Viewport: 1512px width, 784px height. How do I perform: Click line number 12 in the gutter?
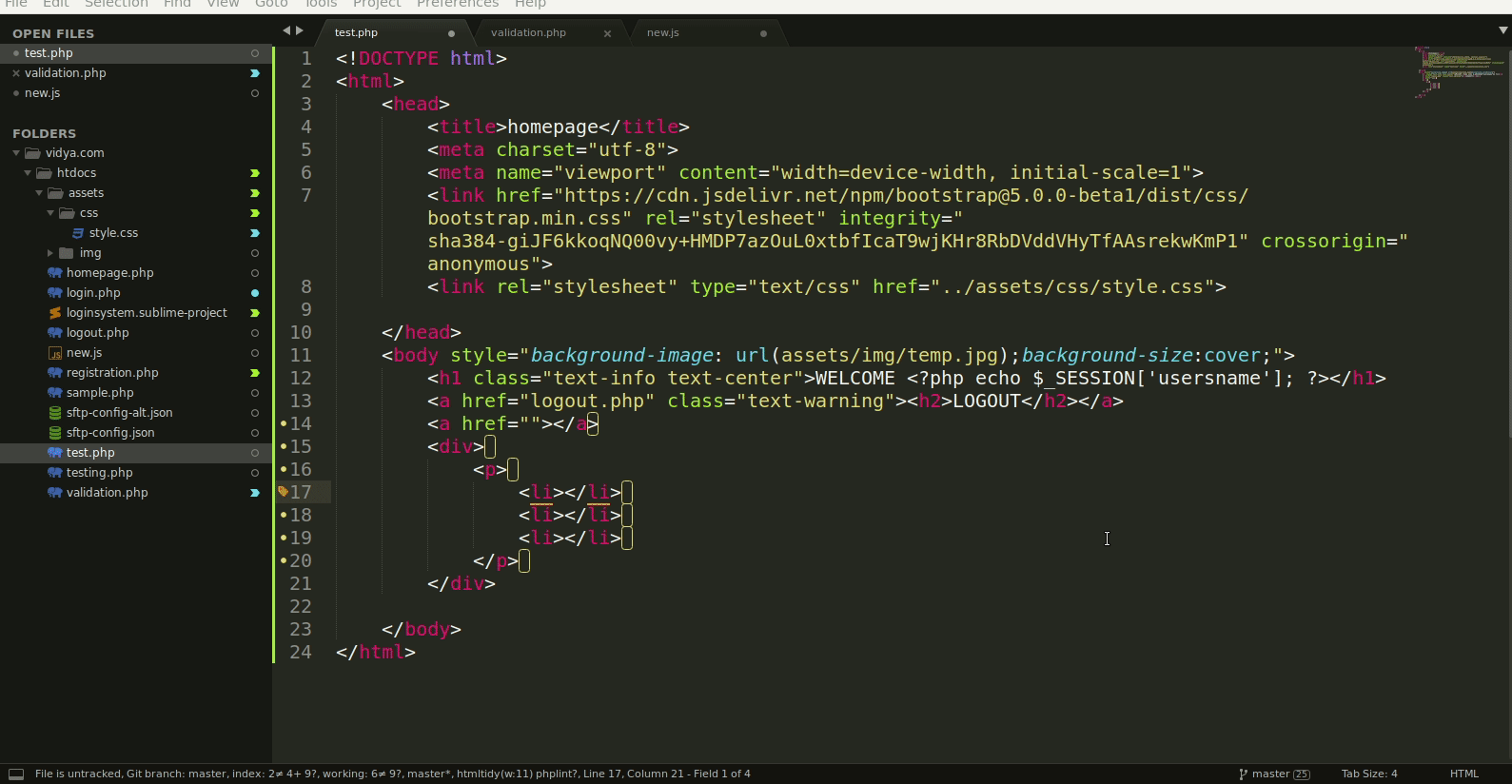(301, 378)
